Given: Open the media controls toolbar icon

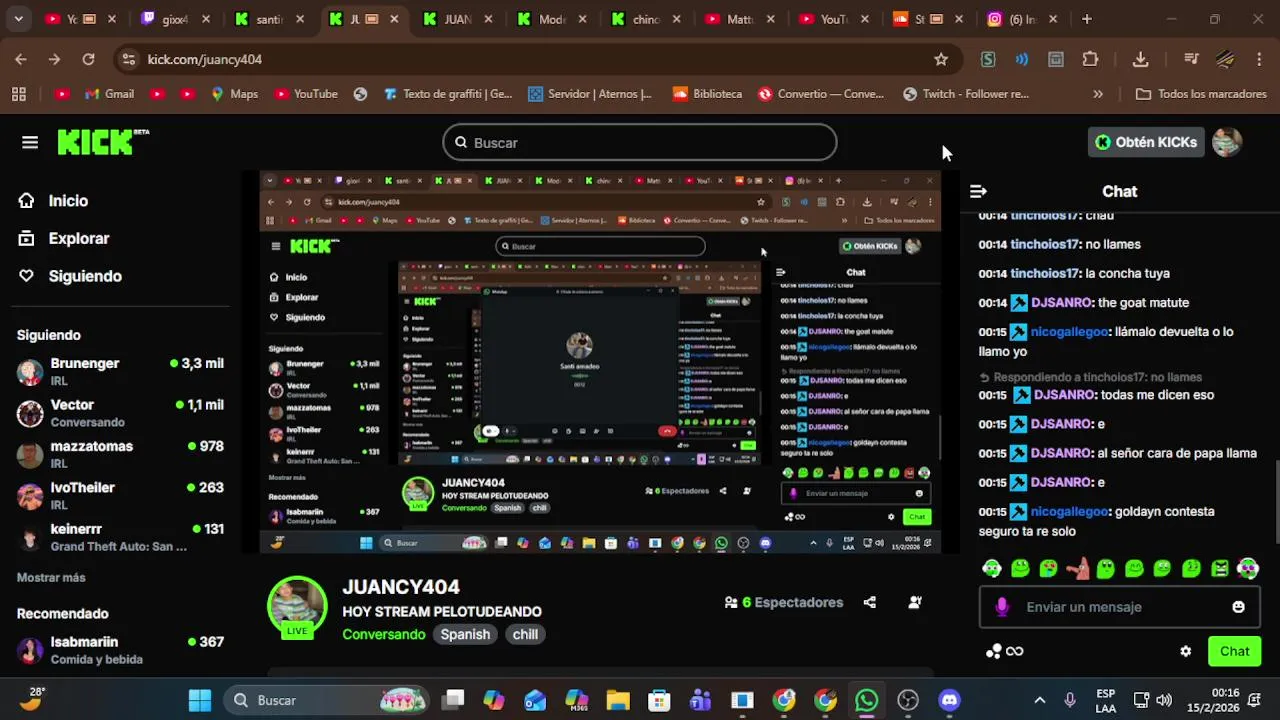Looking at the screenshot, I should pos(1191,59).
